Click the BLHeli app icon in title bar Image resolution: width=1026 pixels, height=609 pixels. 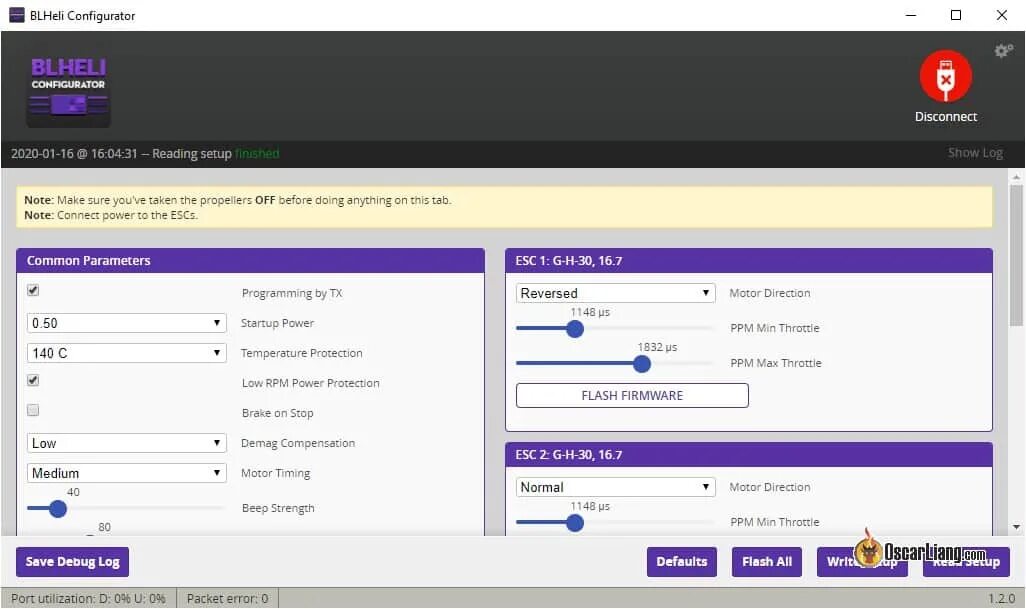pyautogui.click(x=17, y=15)
